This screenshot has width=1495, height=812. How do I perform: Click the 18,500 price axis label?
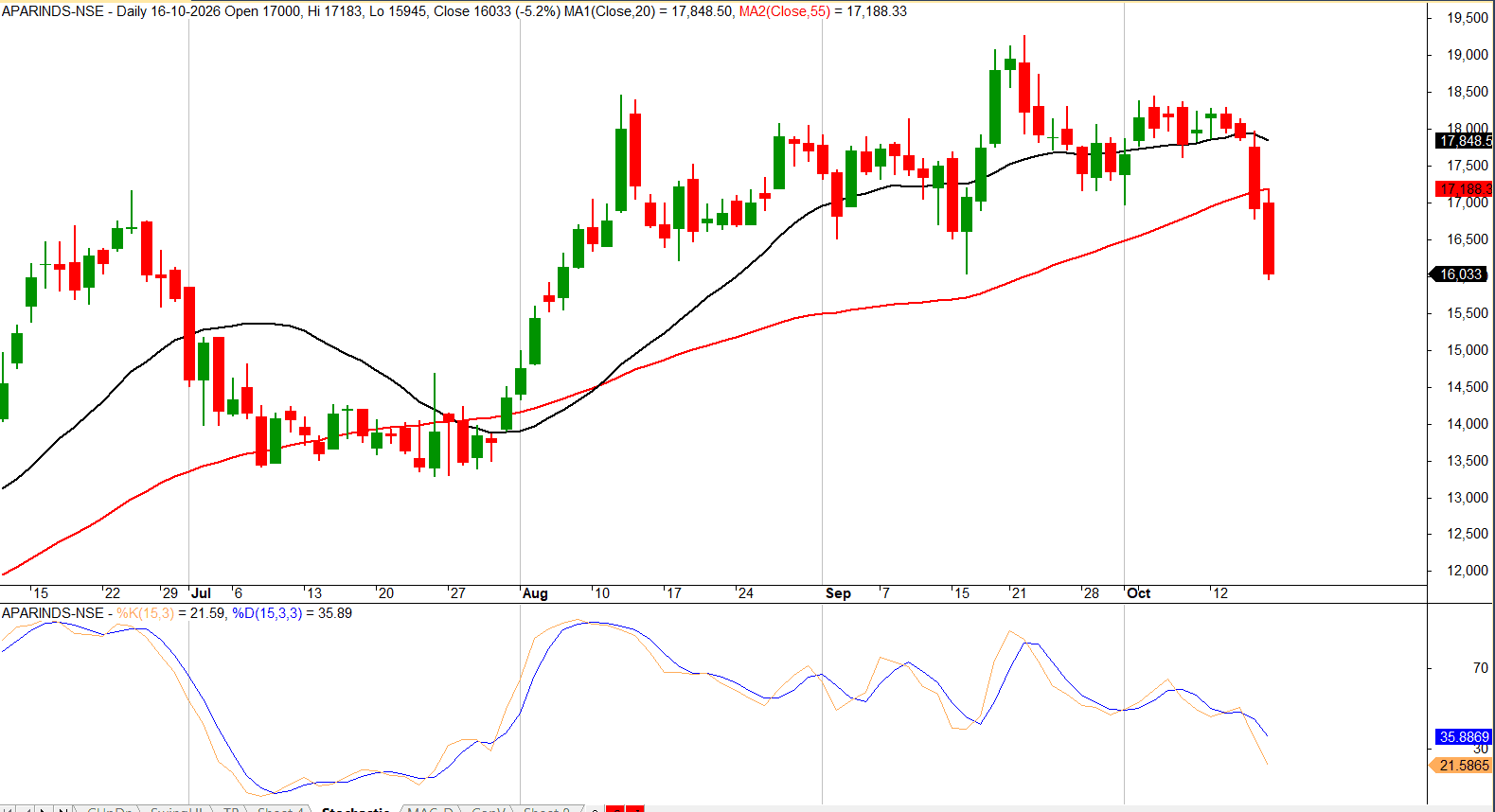[x=1468, y=92]
